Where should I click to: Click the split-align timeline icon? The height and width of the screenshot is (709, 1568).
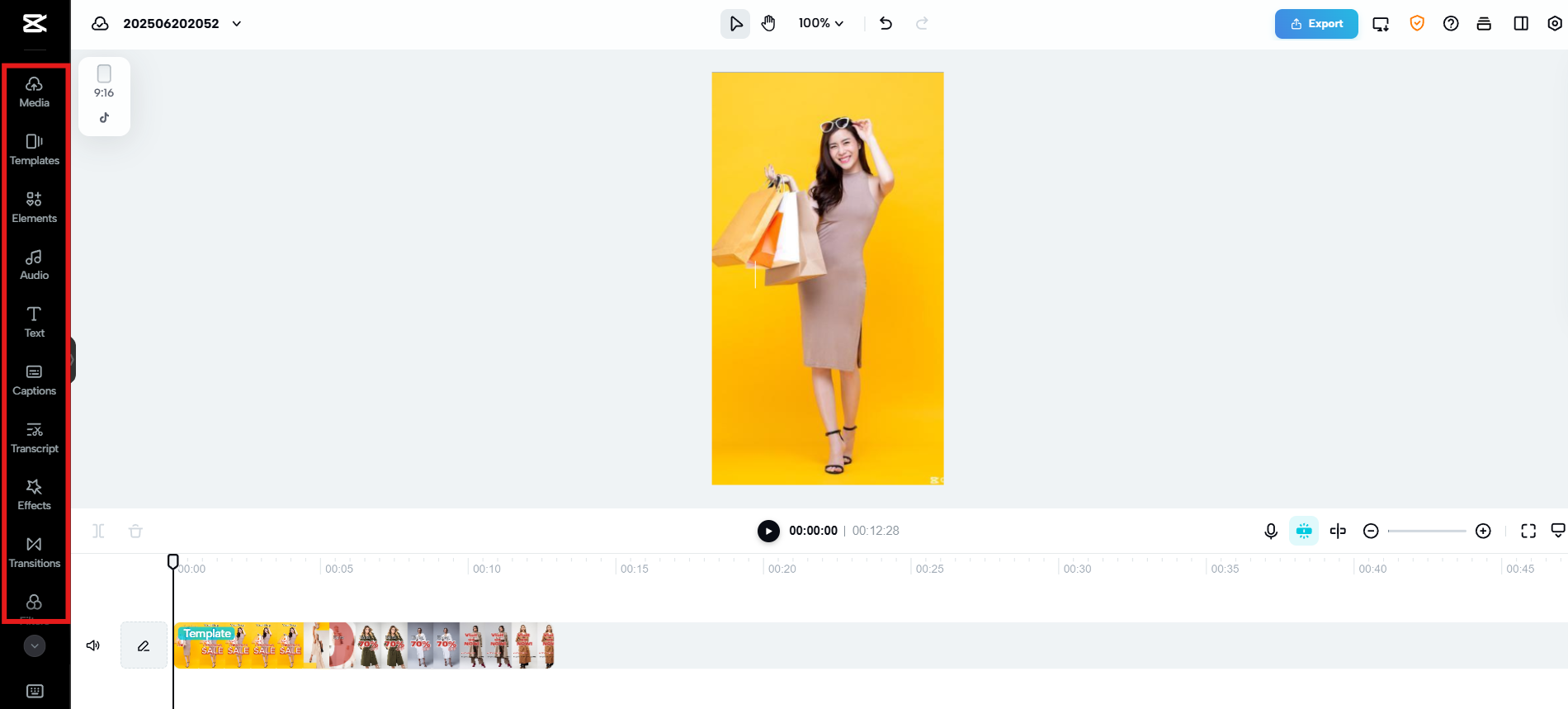point(1338,531)
